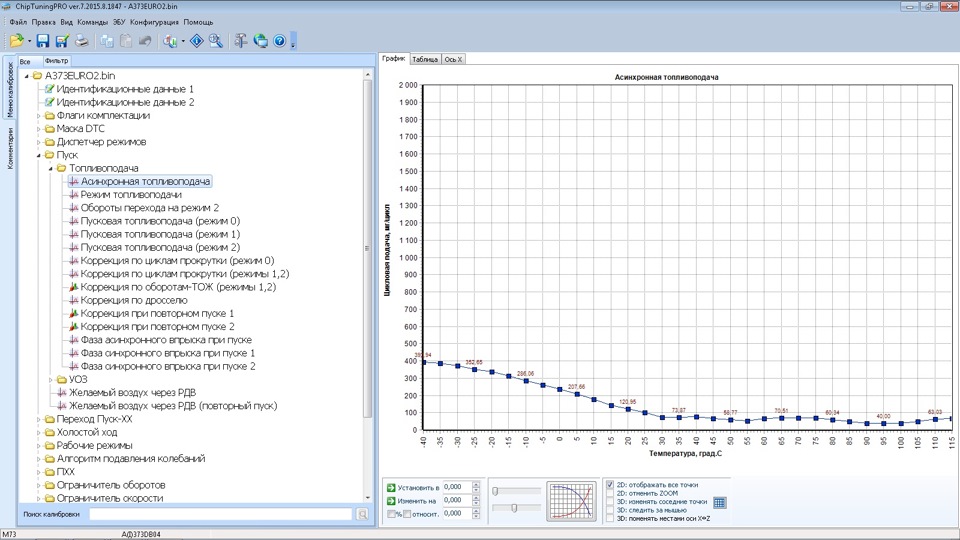Click the magnifier search icon in toolbar
The image size is (960, 540).
[216, 41]
